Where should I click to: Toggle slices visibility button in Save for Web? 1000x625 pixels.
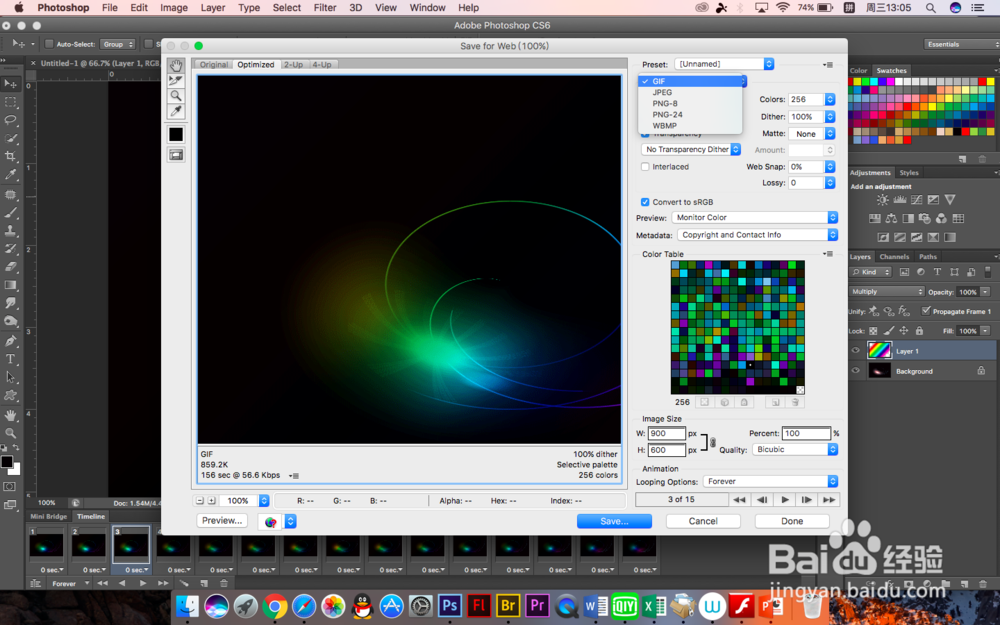coord(176,155)
